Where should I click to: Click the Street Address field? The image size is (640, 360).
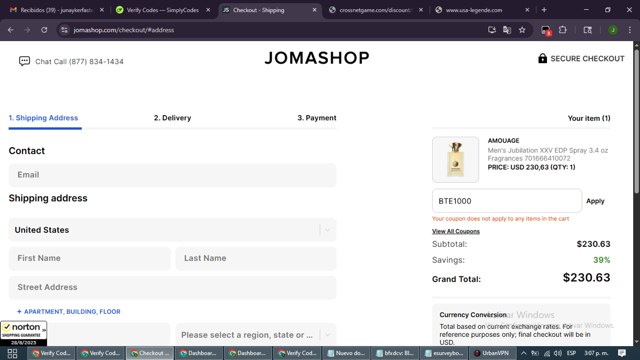pos(172,287)
